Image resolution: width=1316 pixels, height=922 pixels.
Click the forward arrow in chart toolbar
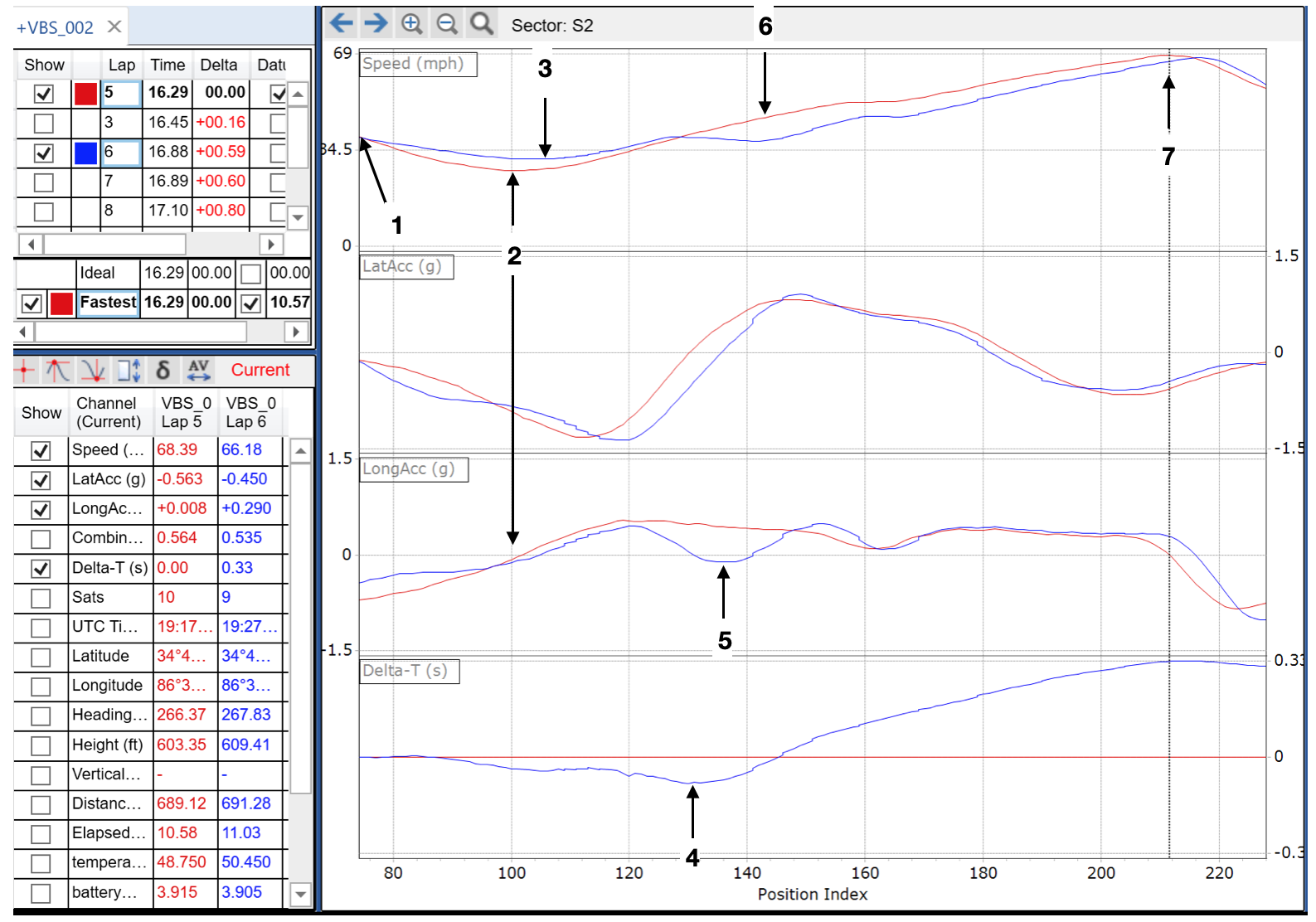[x=376, y=23]
